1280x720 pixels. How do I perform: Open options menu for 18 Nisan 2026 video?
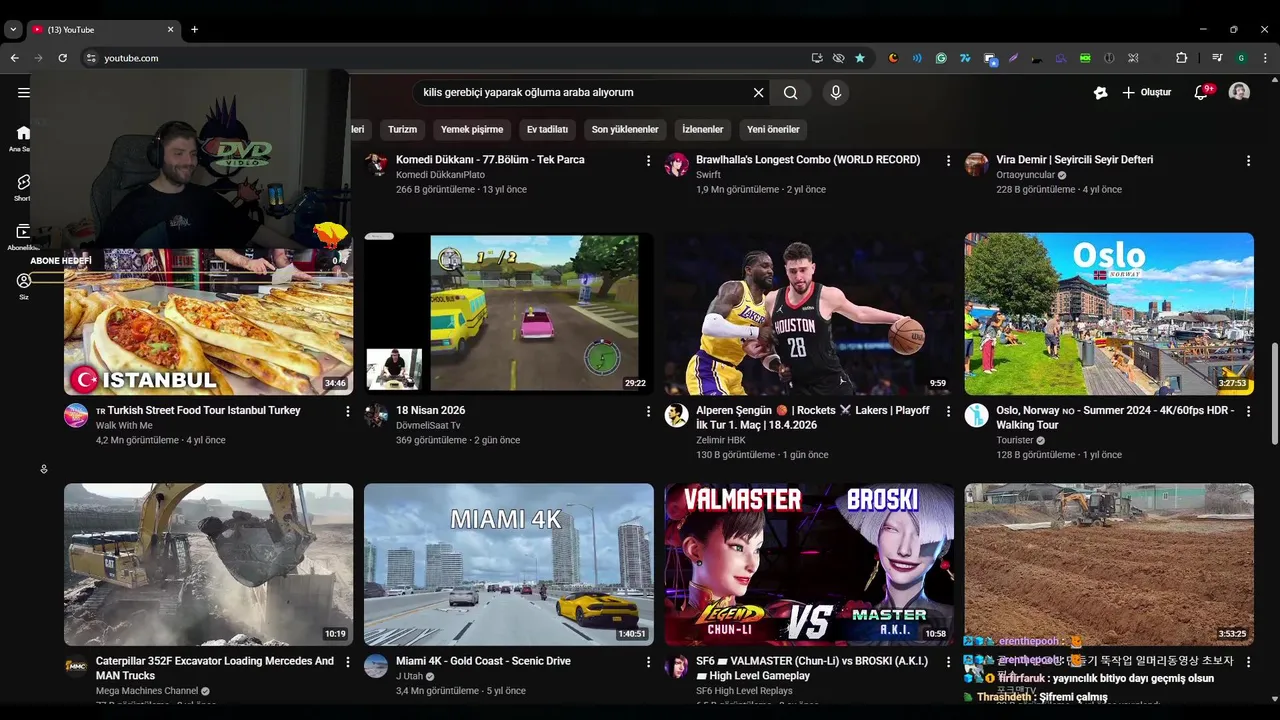pyautogui.click(x=648, y=412)
